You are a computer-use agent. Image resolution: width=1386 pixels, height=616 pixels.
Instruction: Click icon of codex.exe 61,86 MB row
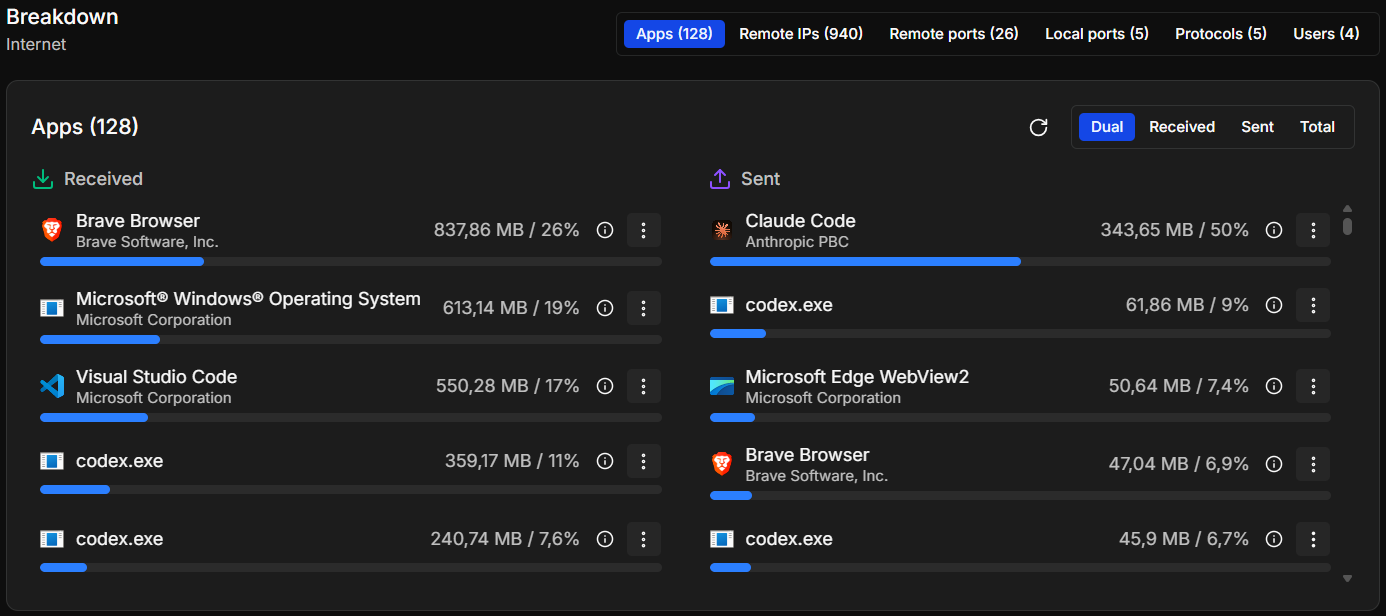(721, 305)
